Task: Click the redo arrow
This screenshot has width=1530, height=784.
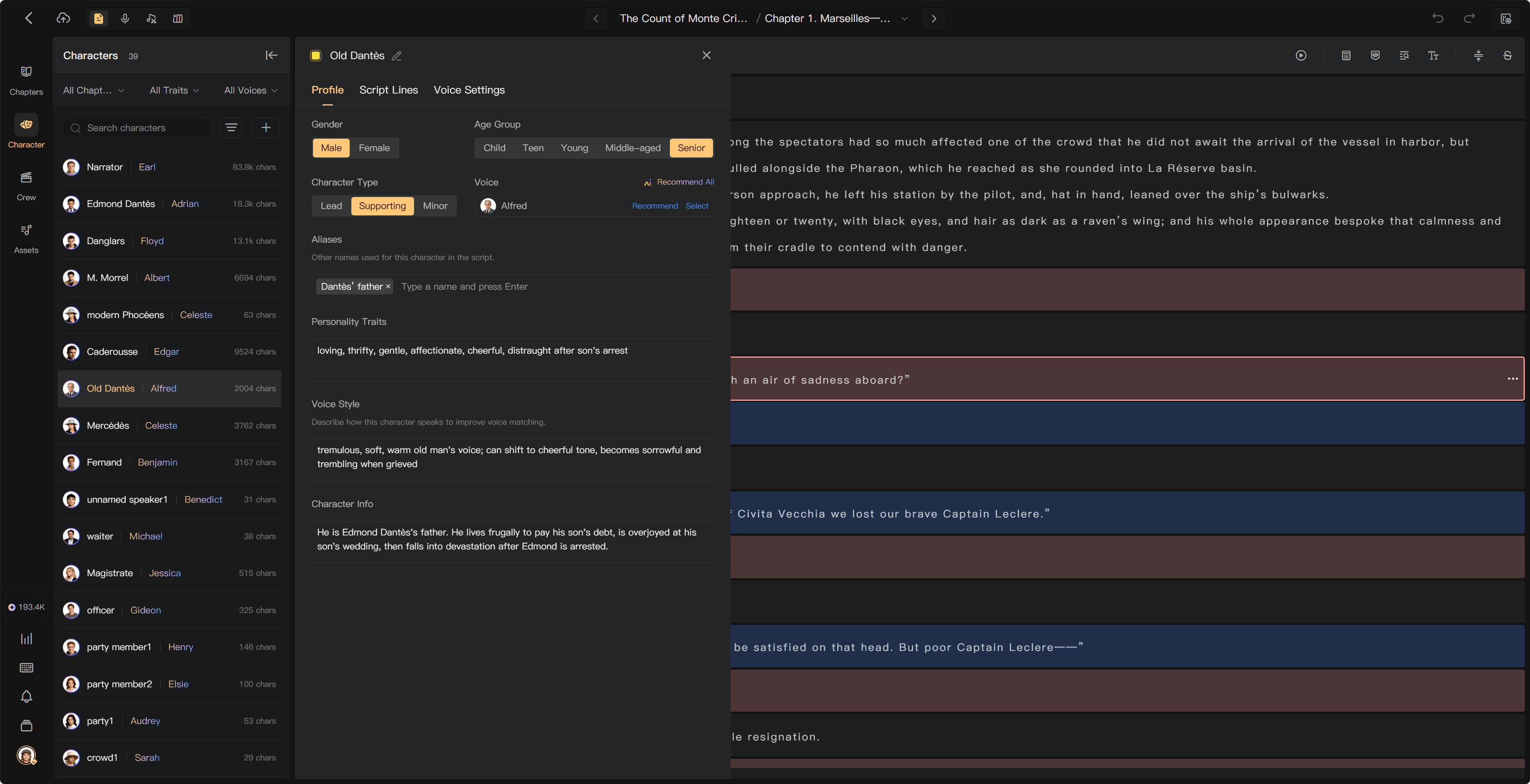Action: [x=1469, y=18]
